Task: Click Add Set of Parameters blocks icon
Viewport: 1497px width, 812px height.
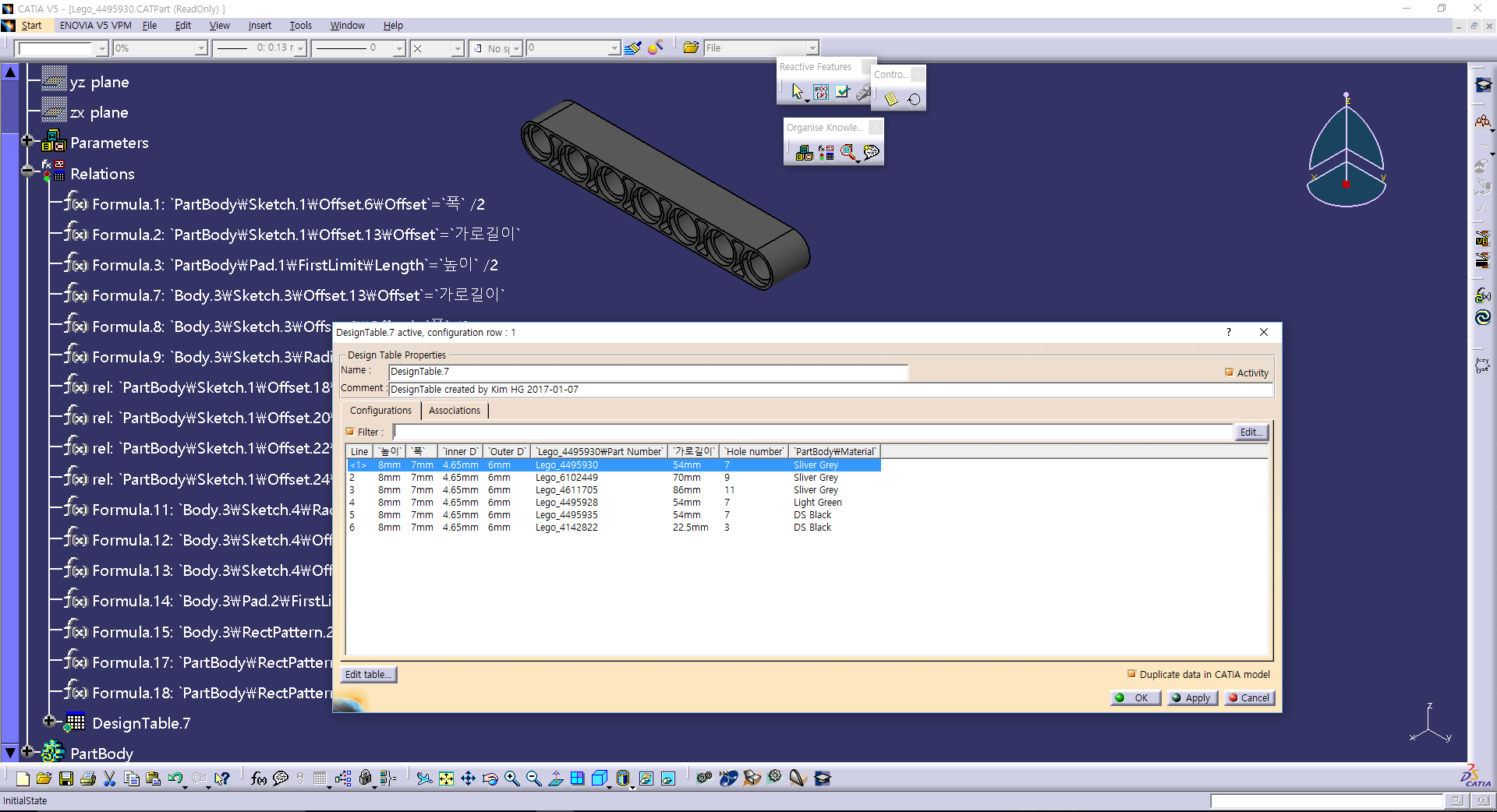Action: pos(804,153)
